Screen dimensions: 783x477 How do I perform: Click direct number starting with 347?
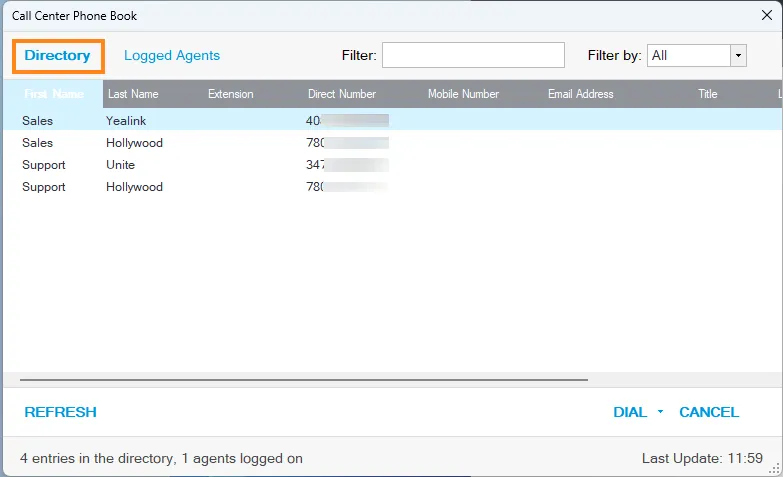coord(347,165)
